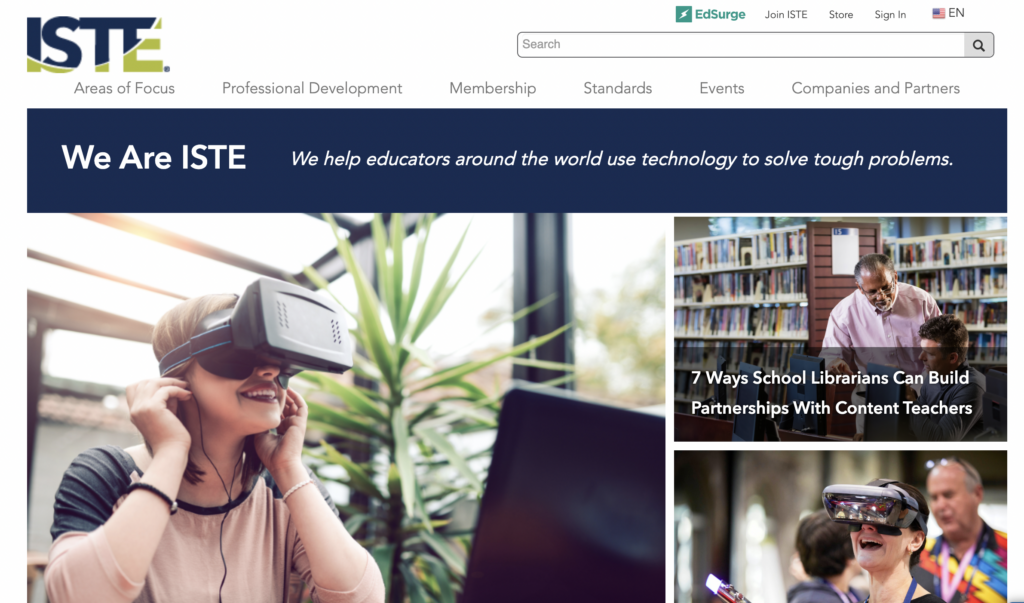
Task: Open the Events menu
Action: (722, 88)
